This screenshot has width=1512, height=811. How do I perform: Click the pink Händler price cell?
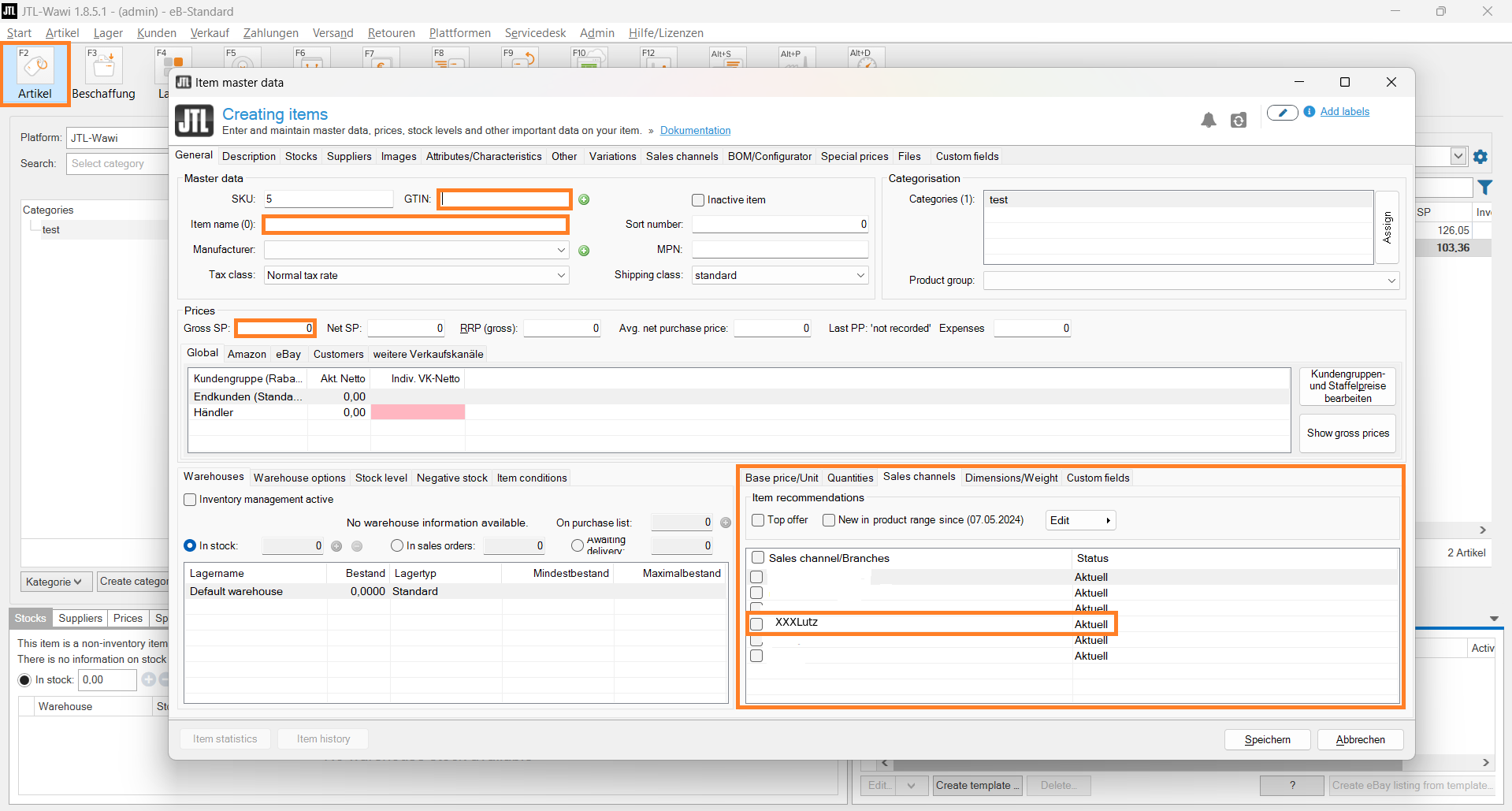418,412
